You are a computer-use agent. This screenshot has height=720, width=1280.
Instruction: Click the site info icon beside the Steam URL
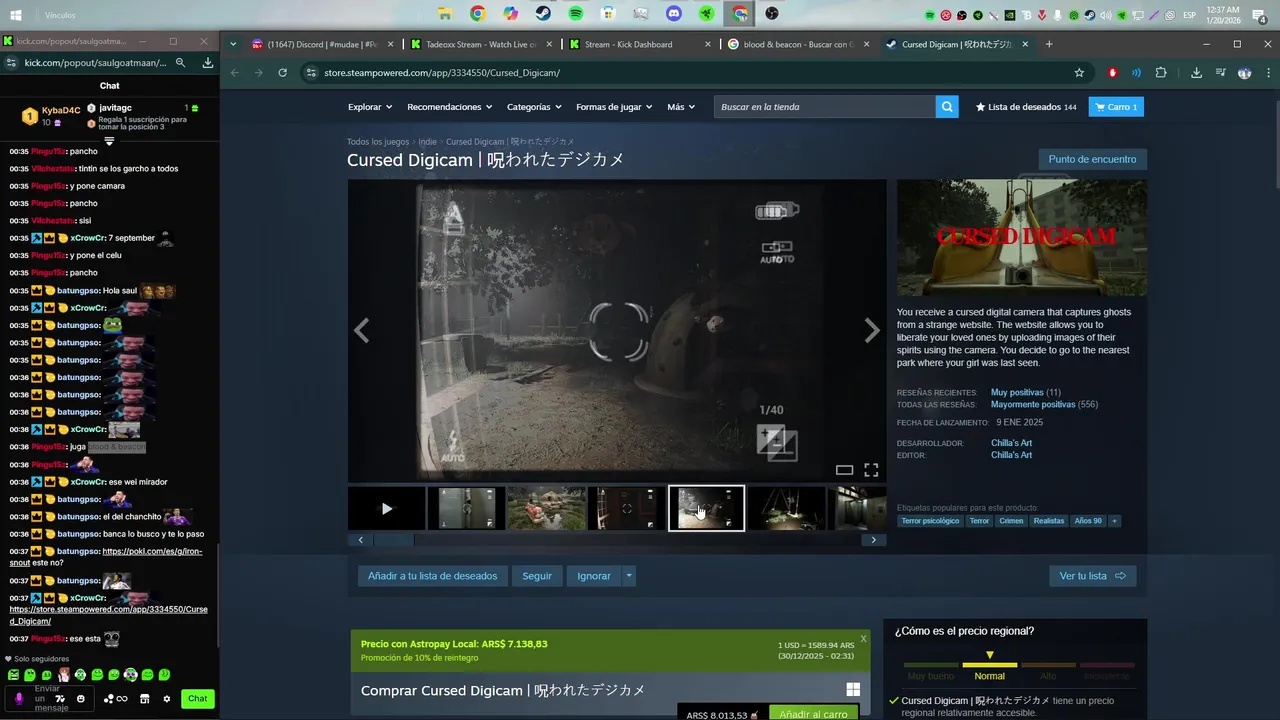point(311,73)
